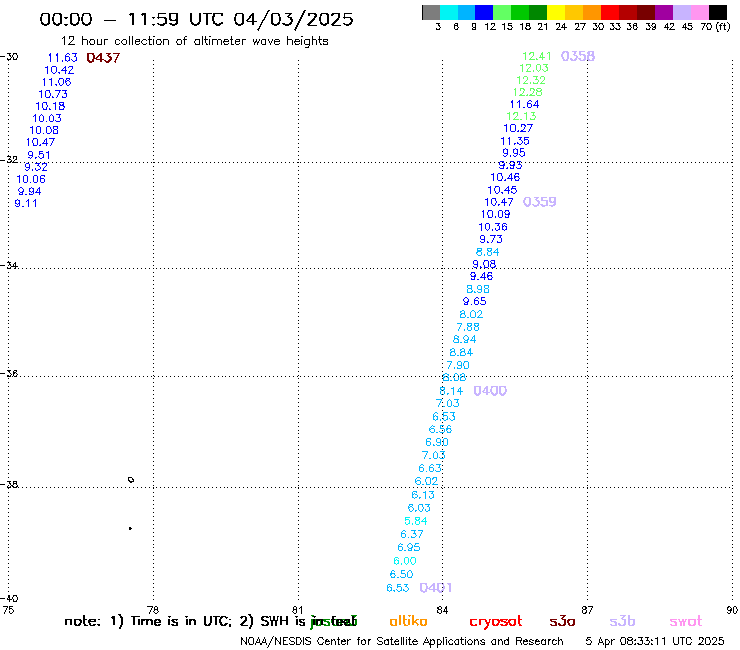Select the 0400 pass time label

[490, 391]
